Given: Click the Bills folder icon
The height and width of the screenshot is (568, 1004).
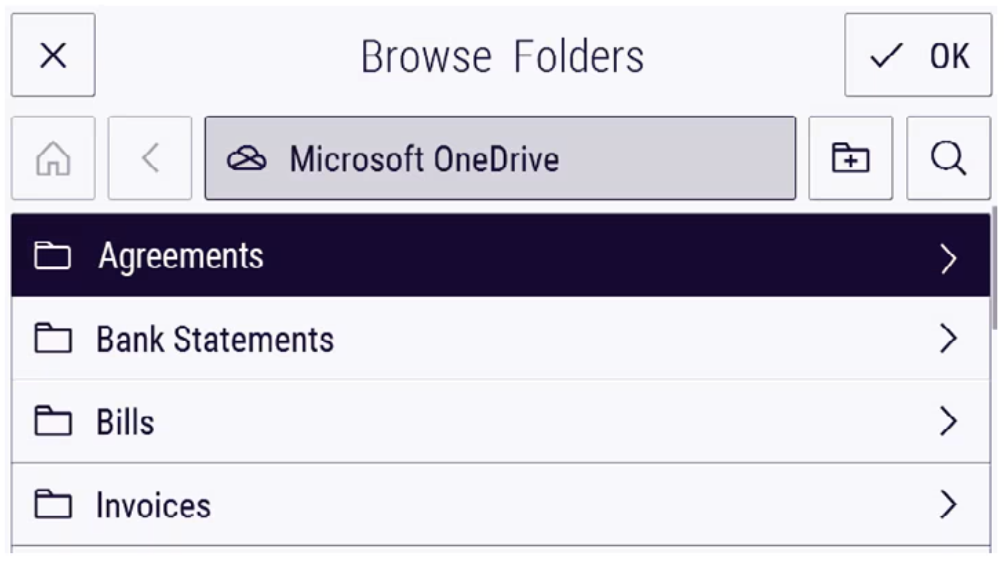Looking at the screenshot, I should (x=53, y=421).
